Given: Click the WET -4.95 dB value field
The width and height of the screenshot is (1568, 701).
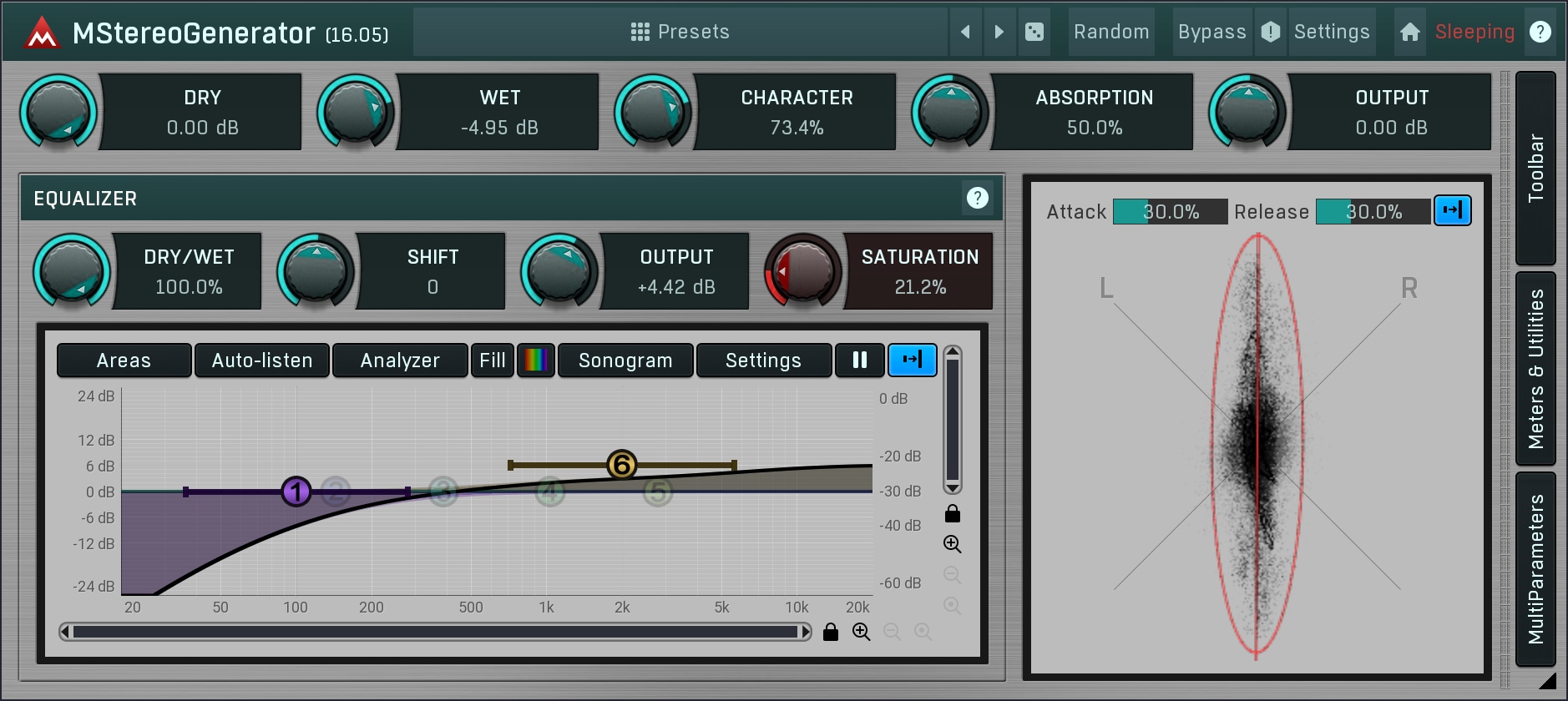Looking at the screenshot, I should (x=499, y=112).
